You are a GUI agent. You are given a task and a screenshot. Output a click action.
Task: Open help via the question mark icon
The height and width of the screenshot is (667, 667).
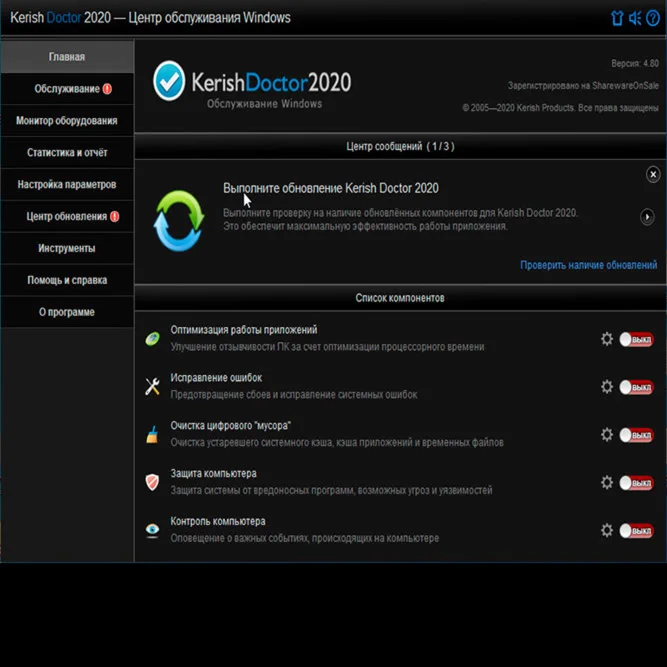(653, 18)
